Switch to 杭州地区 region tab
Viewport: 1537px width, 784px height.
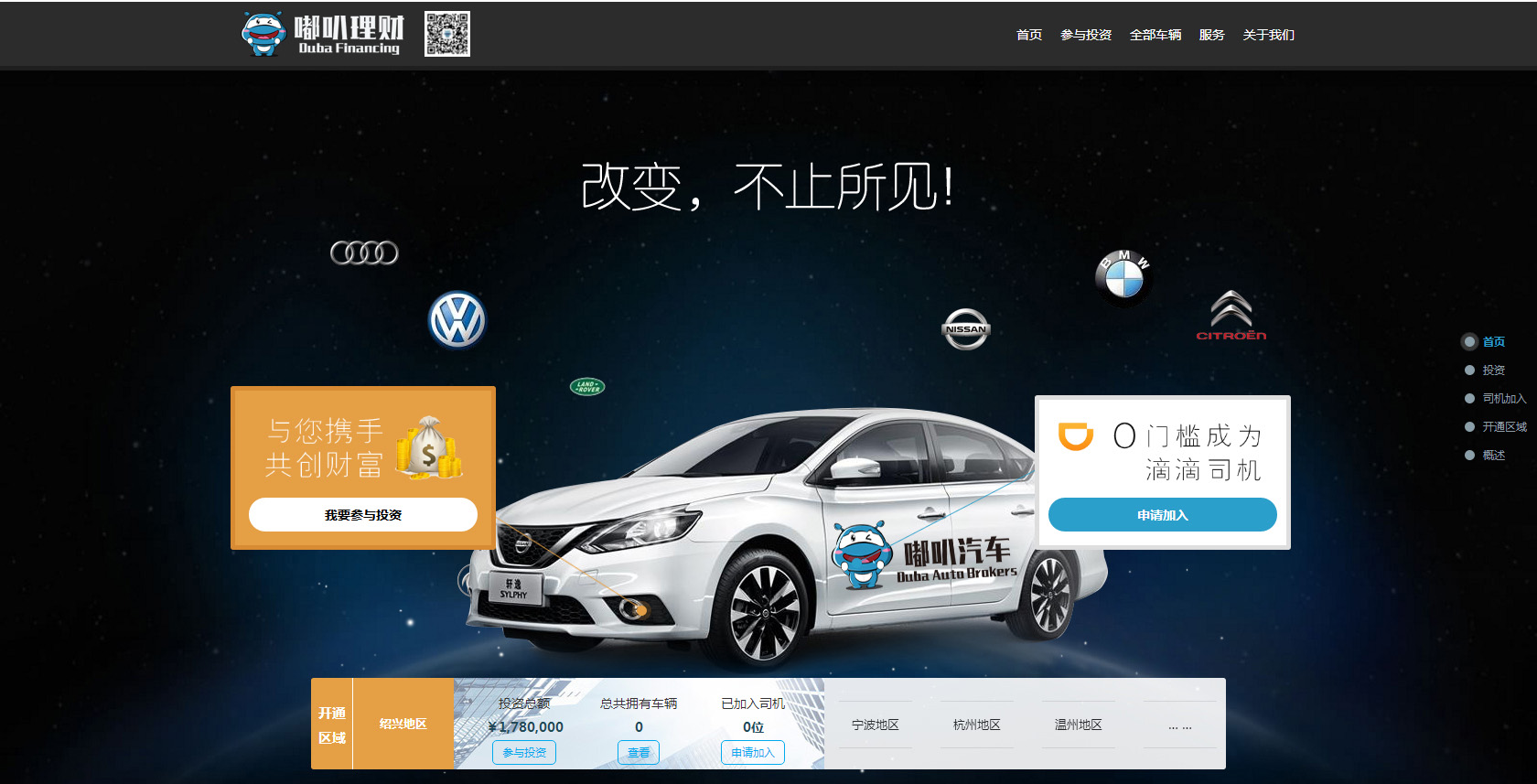(x=977, y=725)
